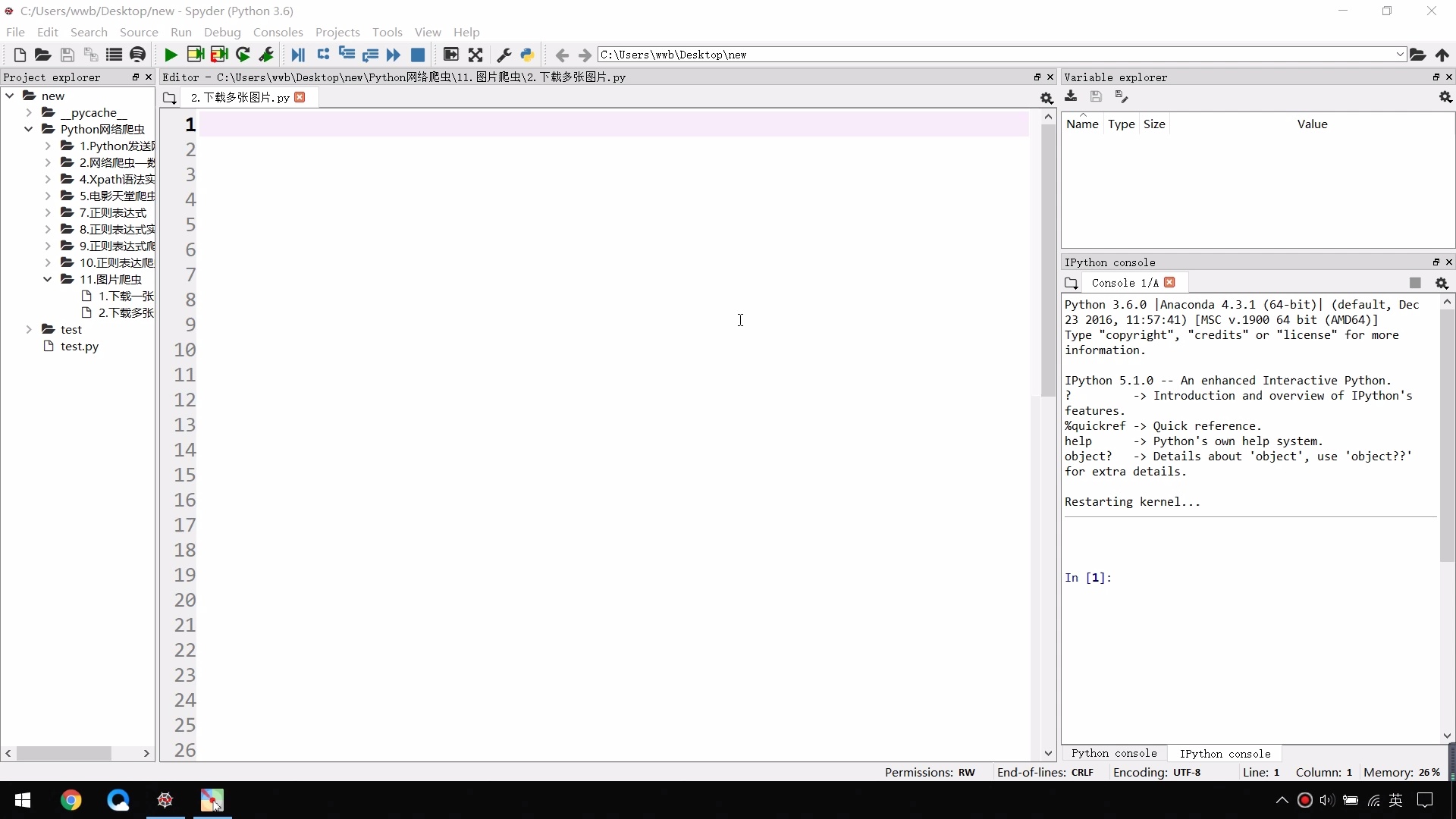Switch to the Python console tab
The height and width of the screenshot is (819, 1456).
click(x=1114, y=753)
